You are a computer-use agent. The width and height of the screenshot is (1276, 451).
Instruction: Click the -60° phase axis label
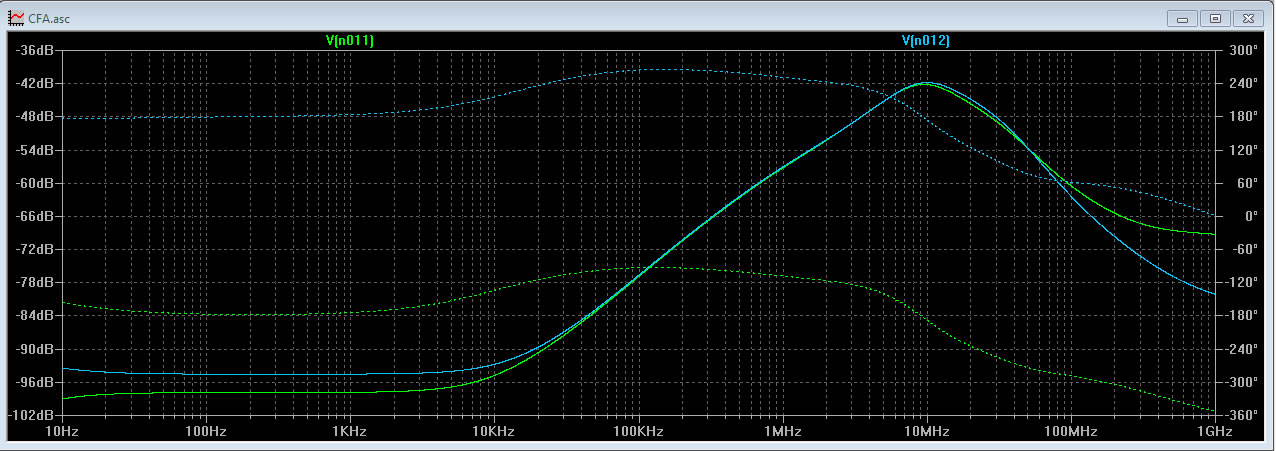1244,249
